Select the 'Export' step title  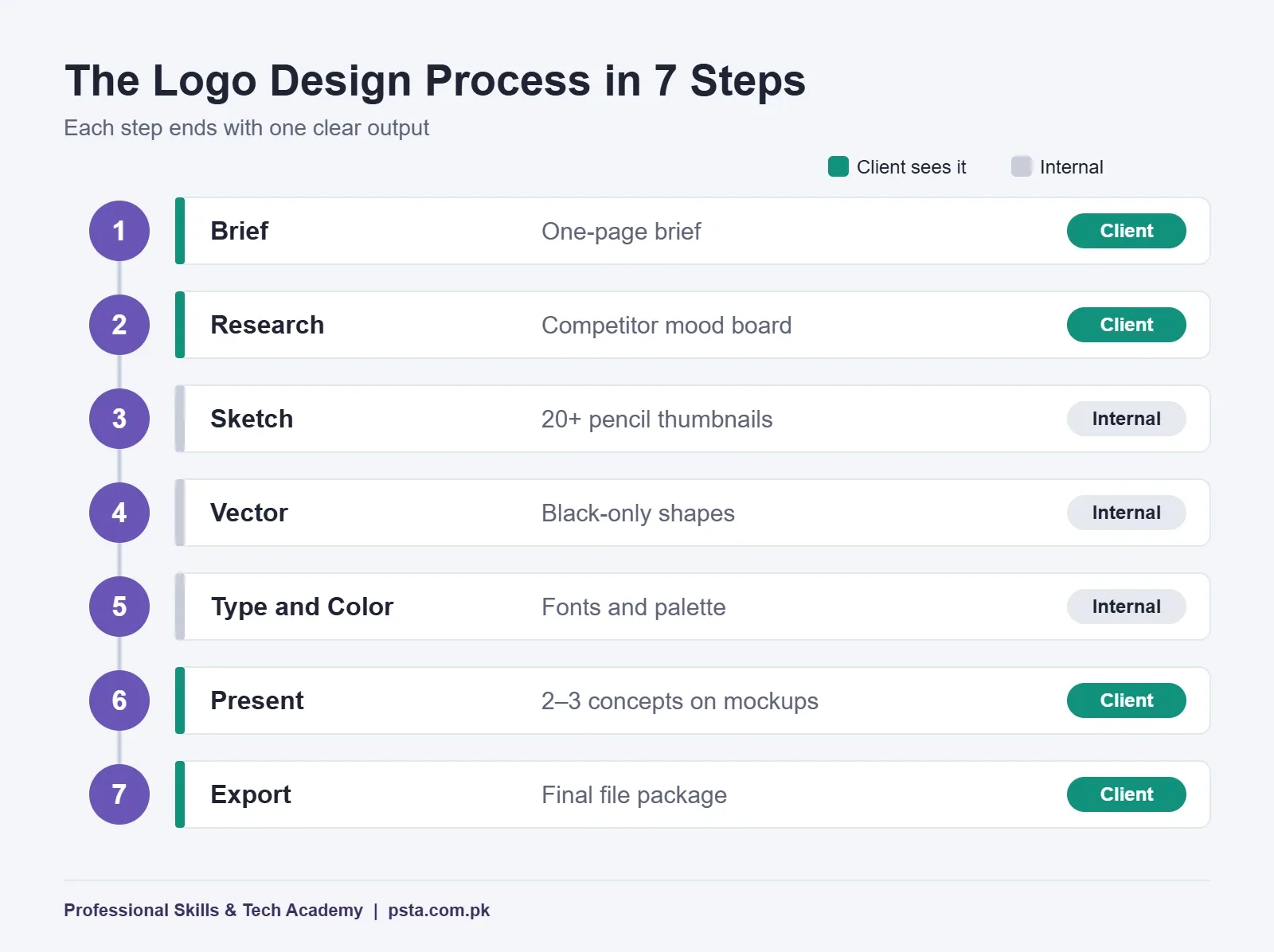251,794
